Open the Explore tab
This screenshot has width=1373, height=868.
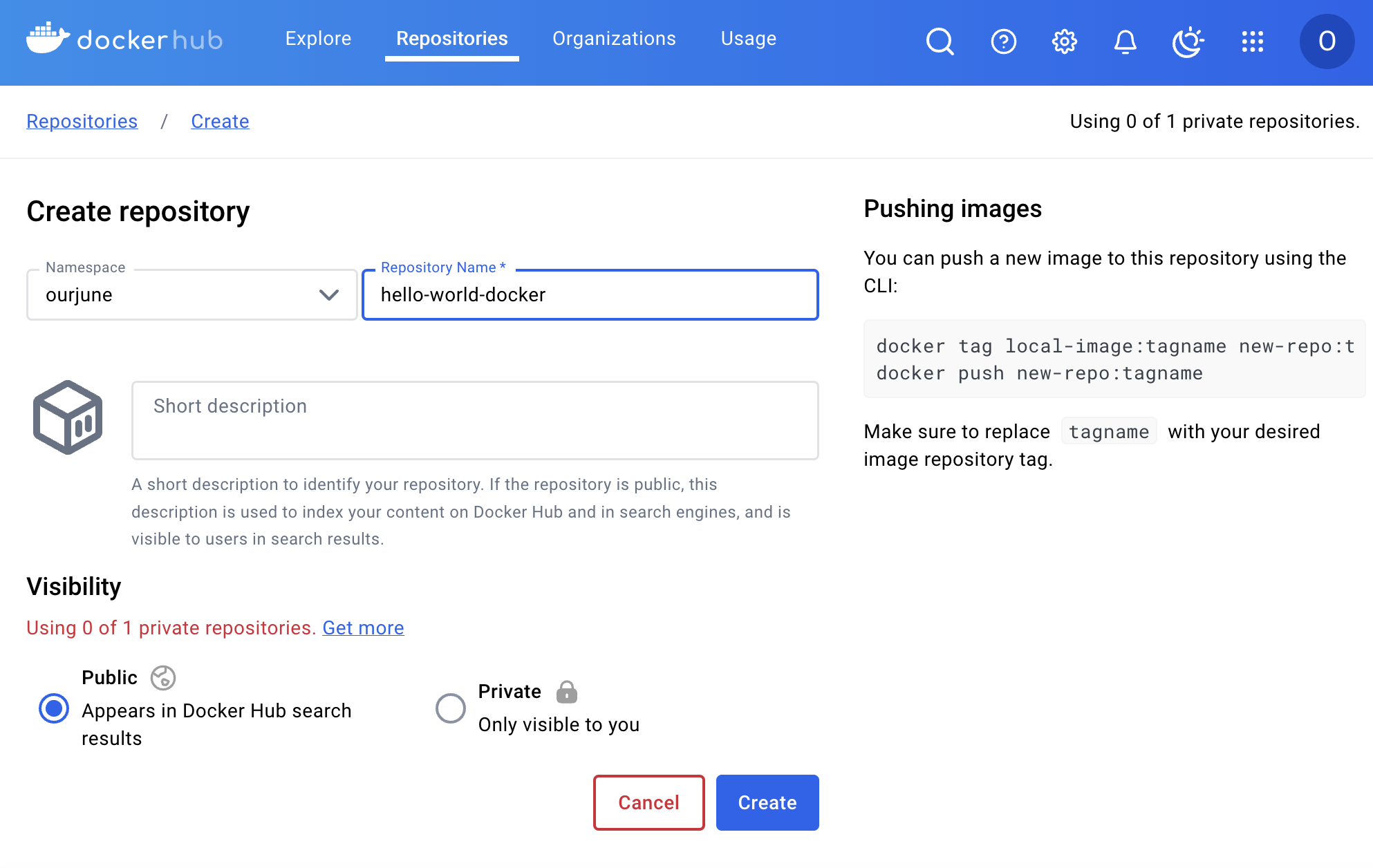pos(318,39)
